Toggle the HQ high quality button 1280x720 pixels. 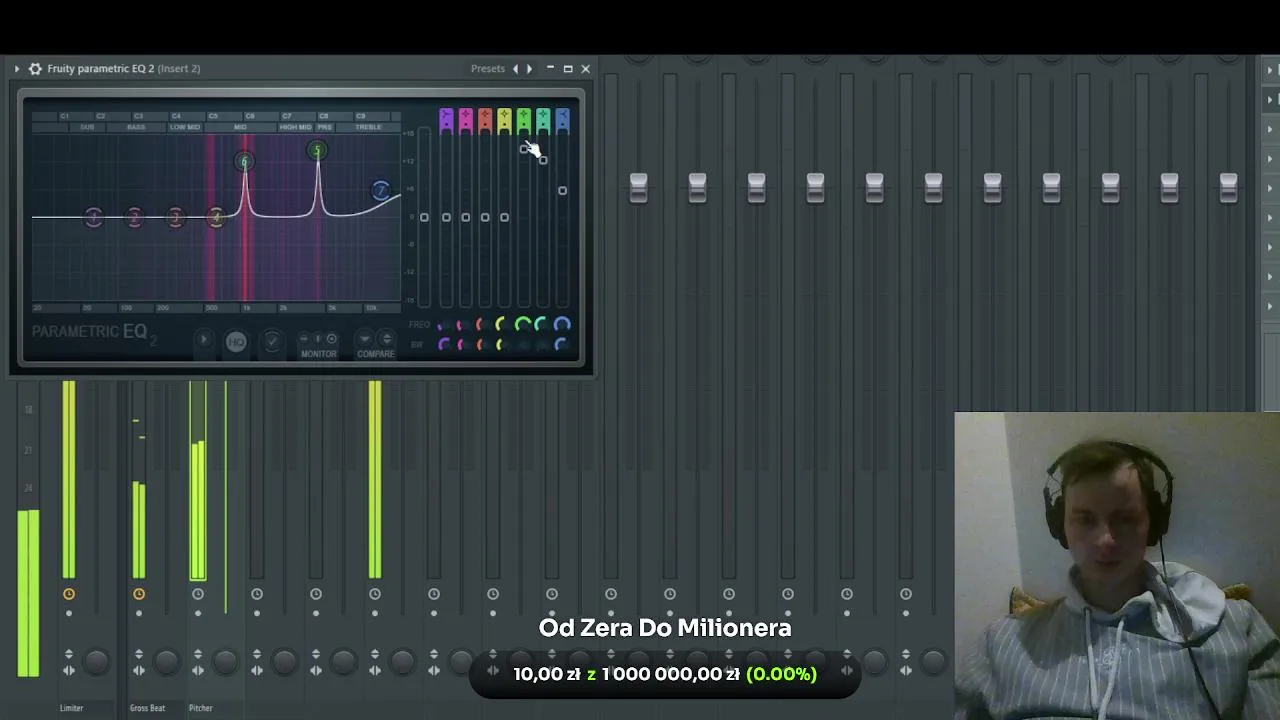[236, 342]
